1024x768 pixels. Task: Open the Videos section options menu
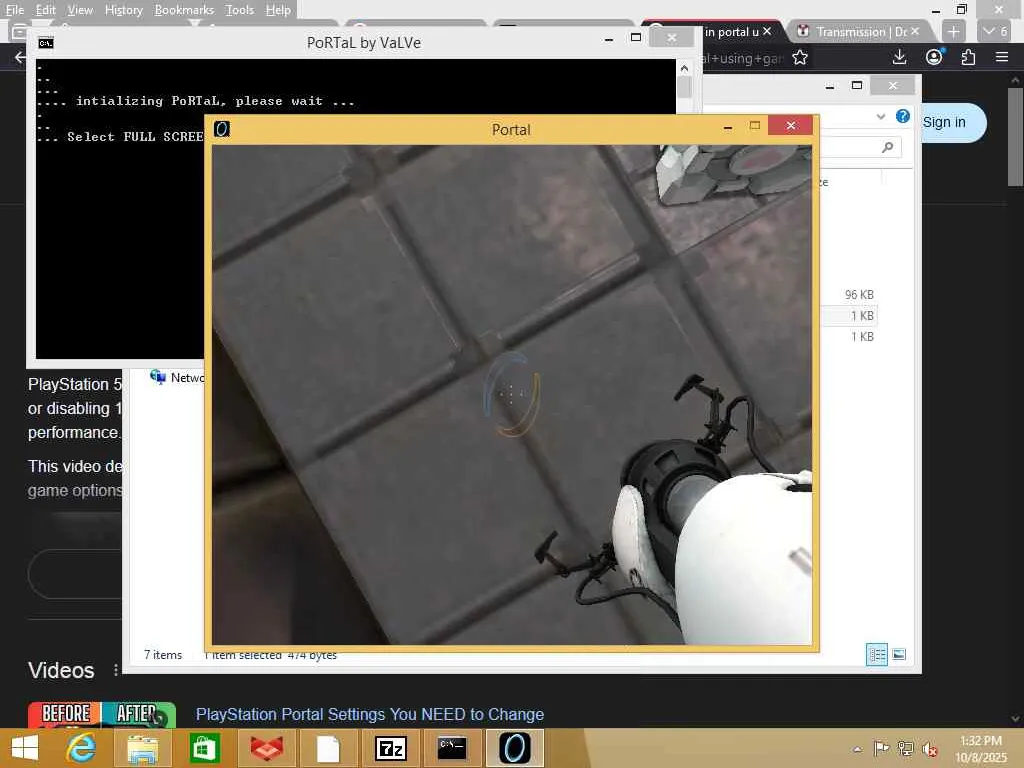click(x=116, y=671)
